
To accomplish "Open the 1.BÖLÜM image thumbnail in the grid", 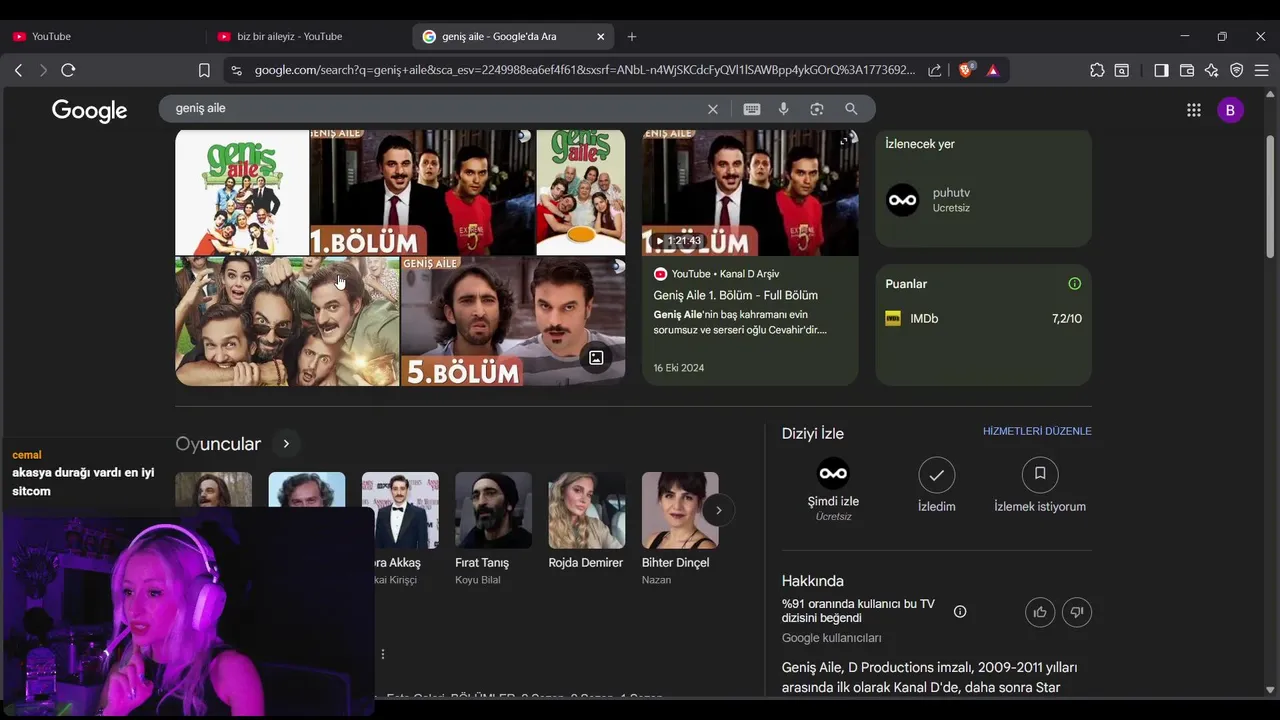I will pos(422,192).
